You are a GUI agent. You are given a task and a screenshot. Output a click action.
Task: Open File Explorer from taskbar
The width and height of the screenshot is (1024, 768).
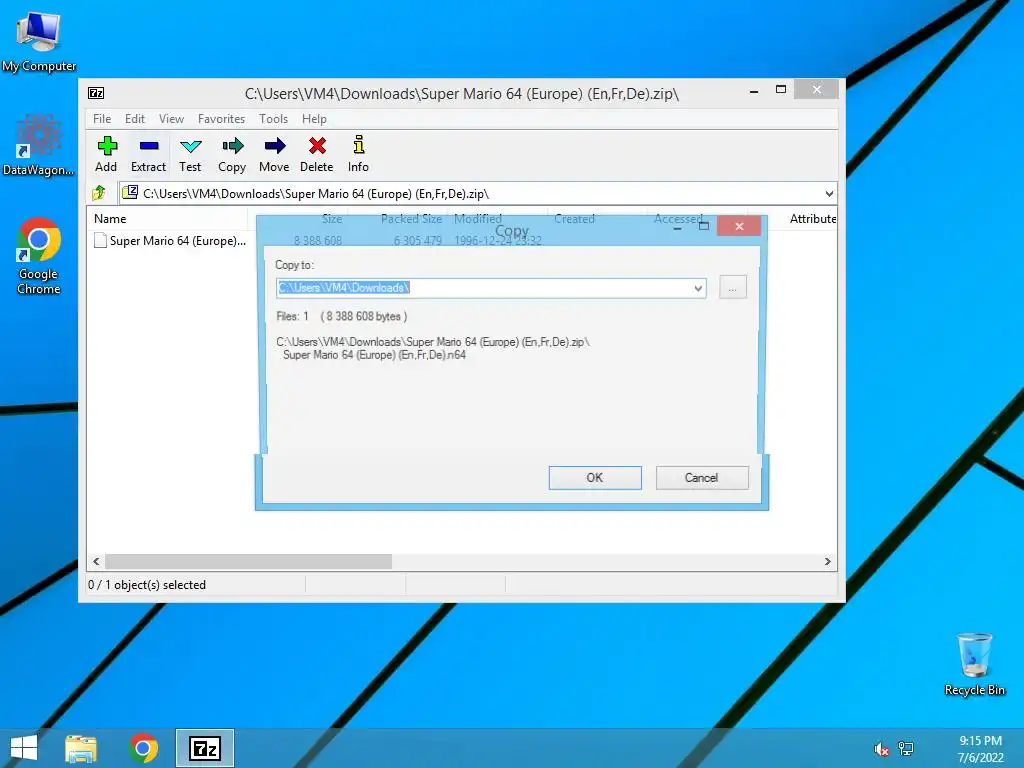tap(81, 748)
